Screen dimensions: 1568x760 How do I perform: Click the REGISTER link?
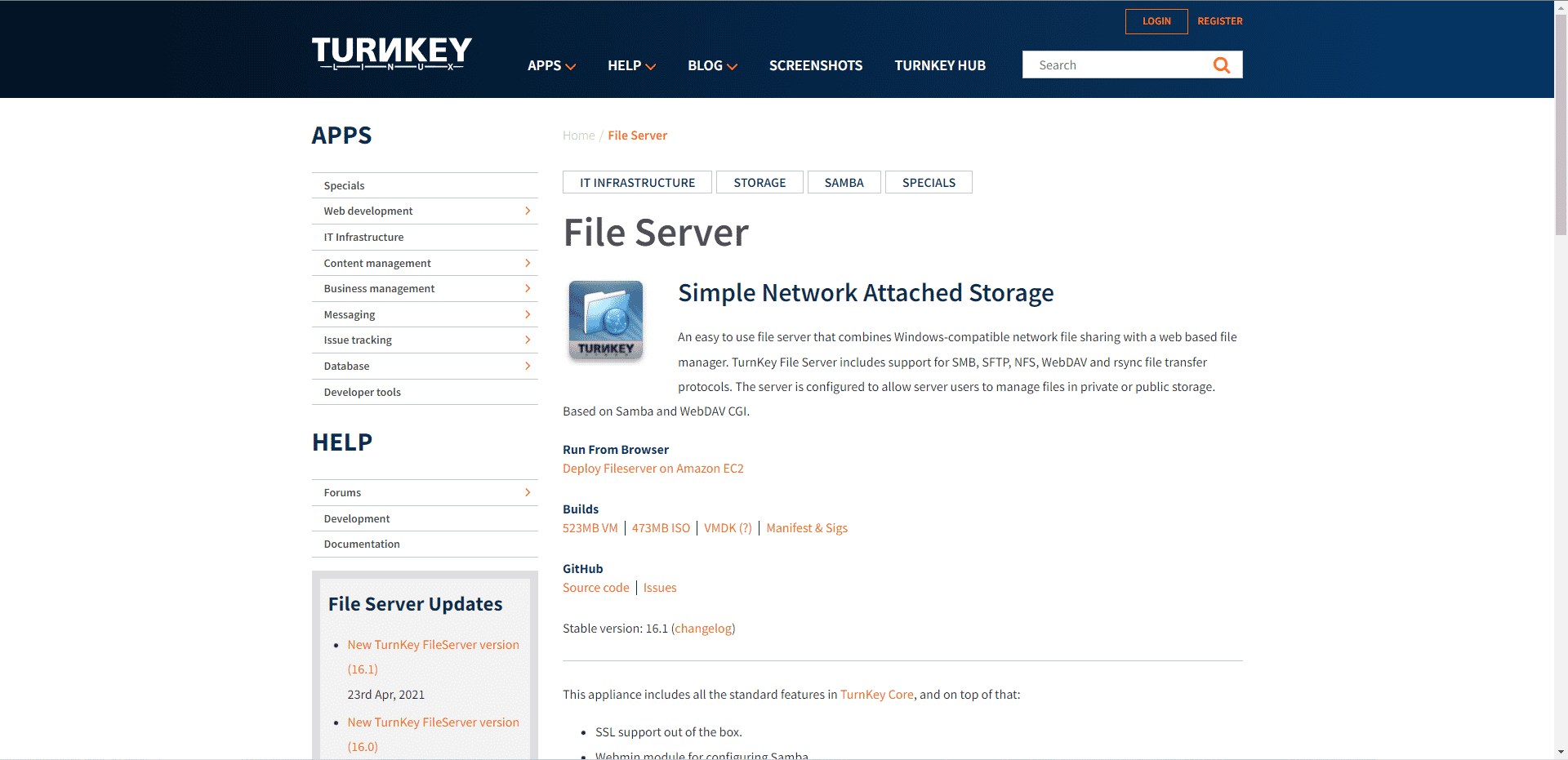point(1220,21)
